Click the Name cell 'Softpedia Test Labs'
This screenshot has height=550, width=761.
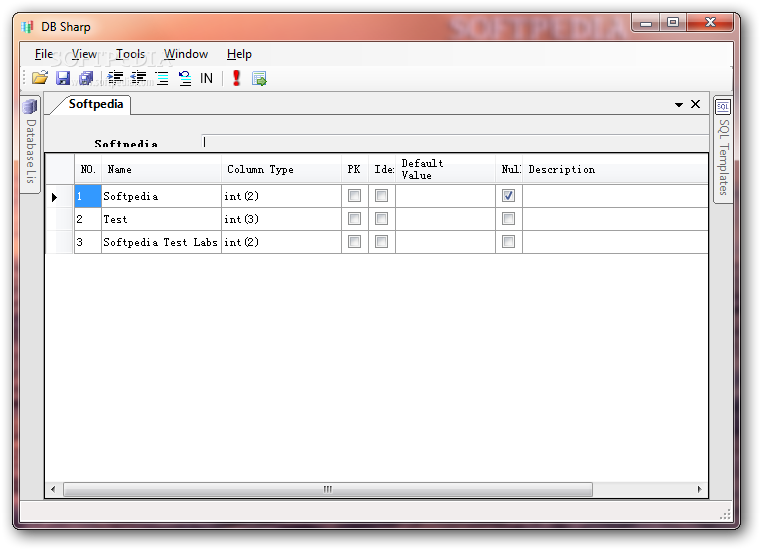click(x=161, y=242)
